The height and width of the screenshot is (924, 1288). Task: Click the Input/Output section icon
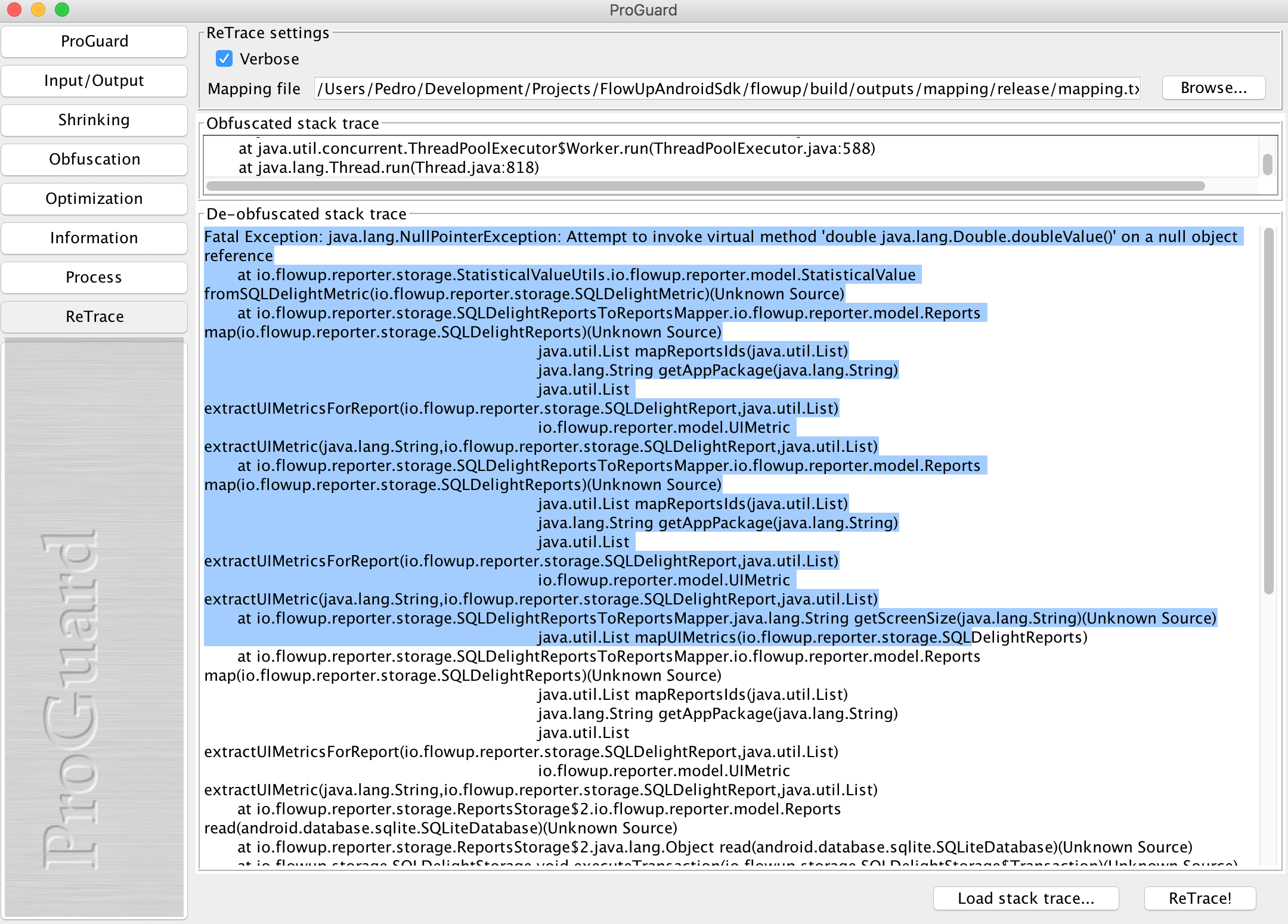pyautogui.click(x=97, y=80)
